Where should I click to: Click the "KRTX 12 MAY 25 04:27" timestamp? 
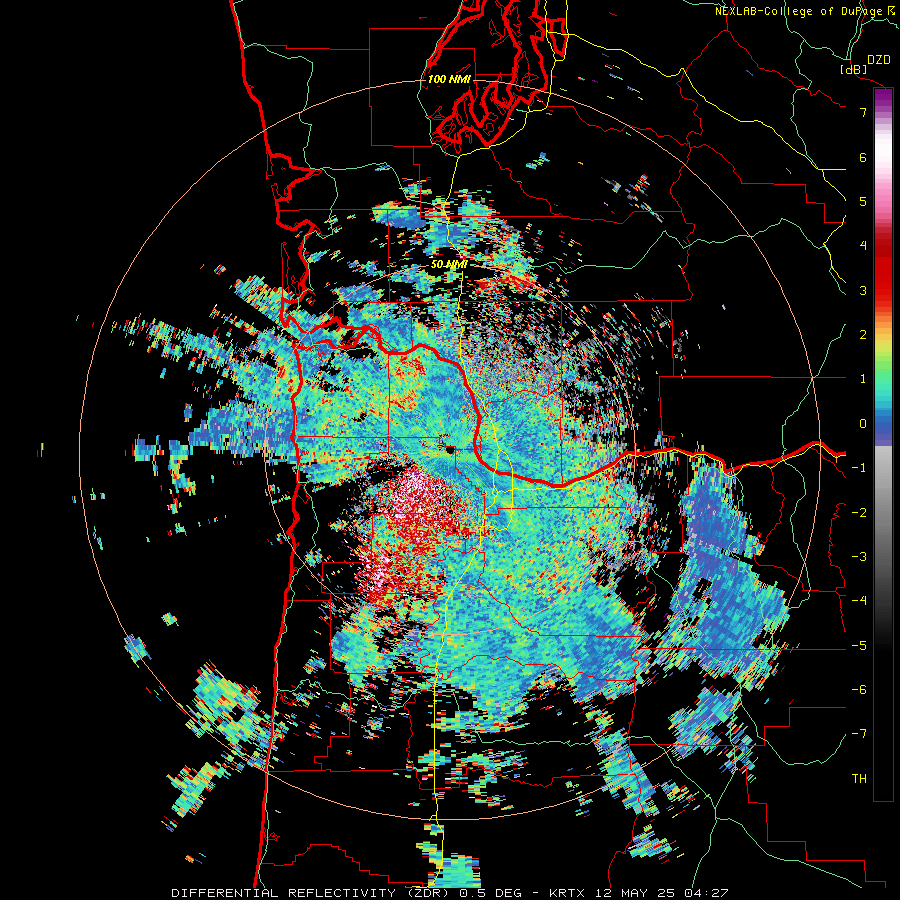point(638,893)
